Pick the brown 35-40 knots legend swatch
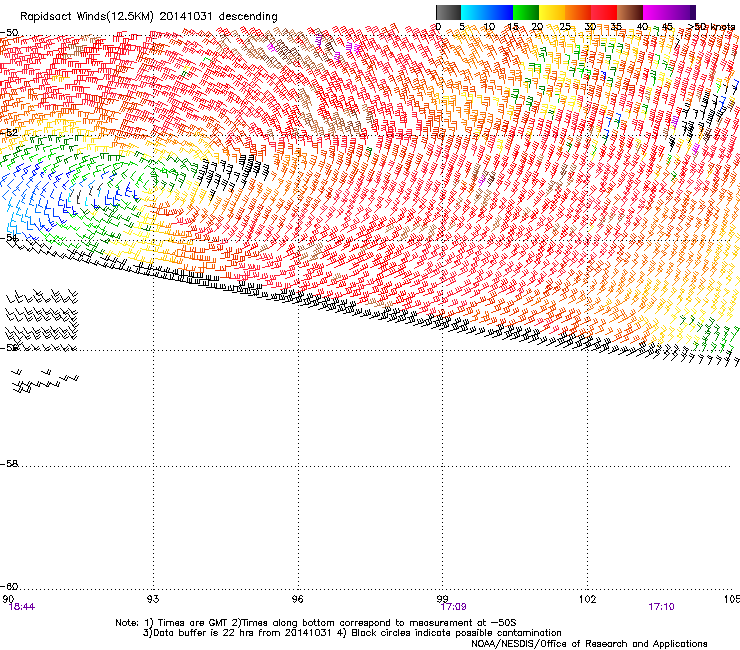The height and width of the screenshot is (650, 740). point(630,12)
